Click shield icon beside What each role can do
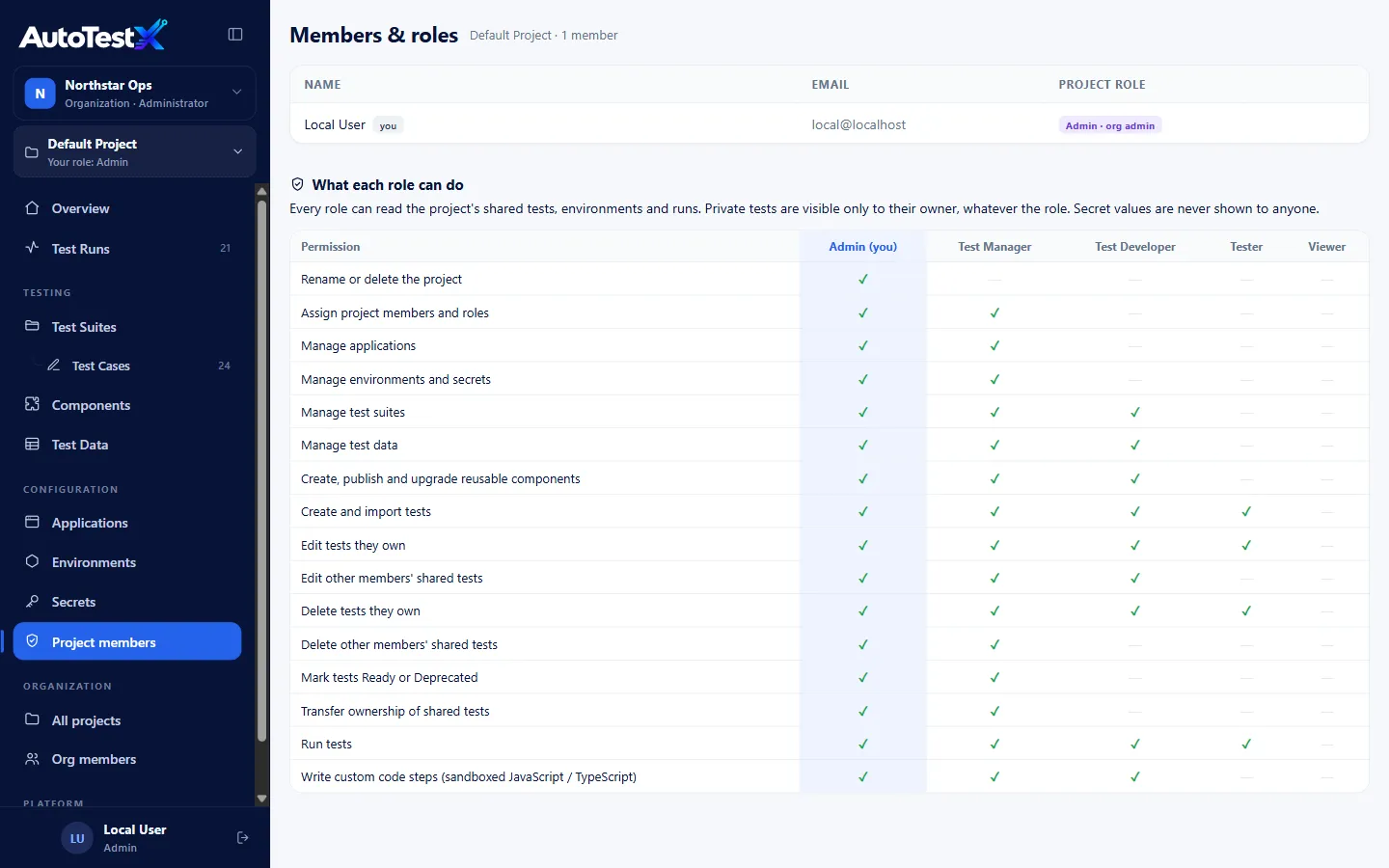The image size is (1389, 868). point(298,184)
